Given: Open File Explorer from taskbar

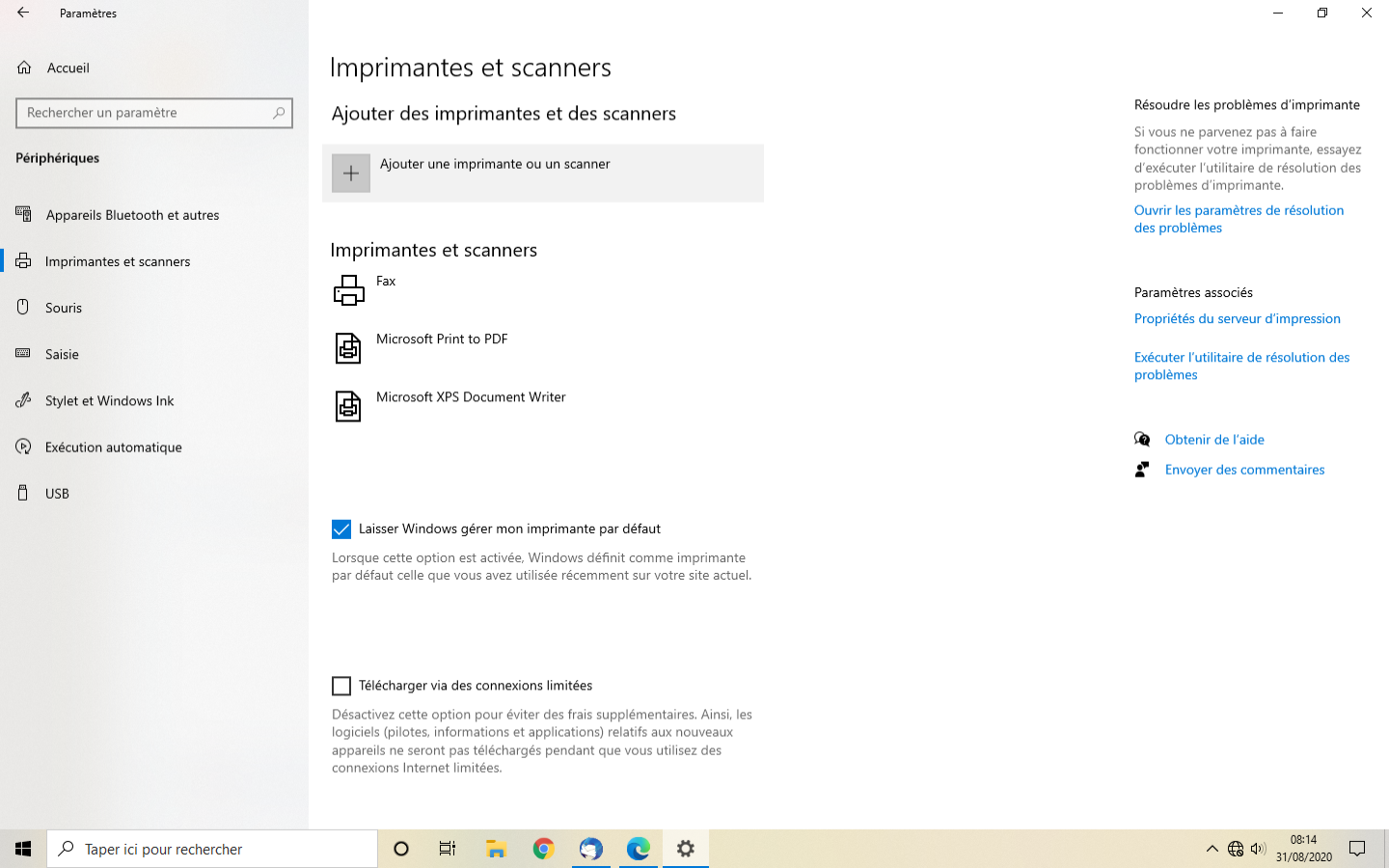Looking at the screenshot, I should [x=496, y=849].
